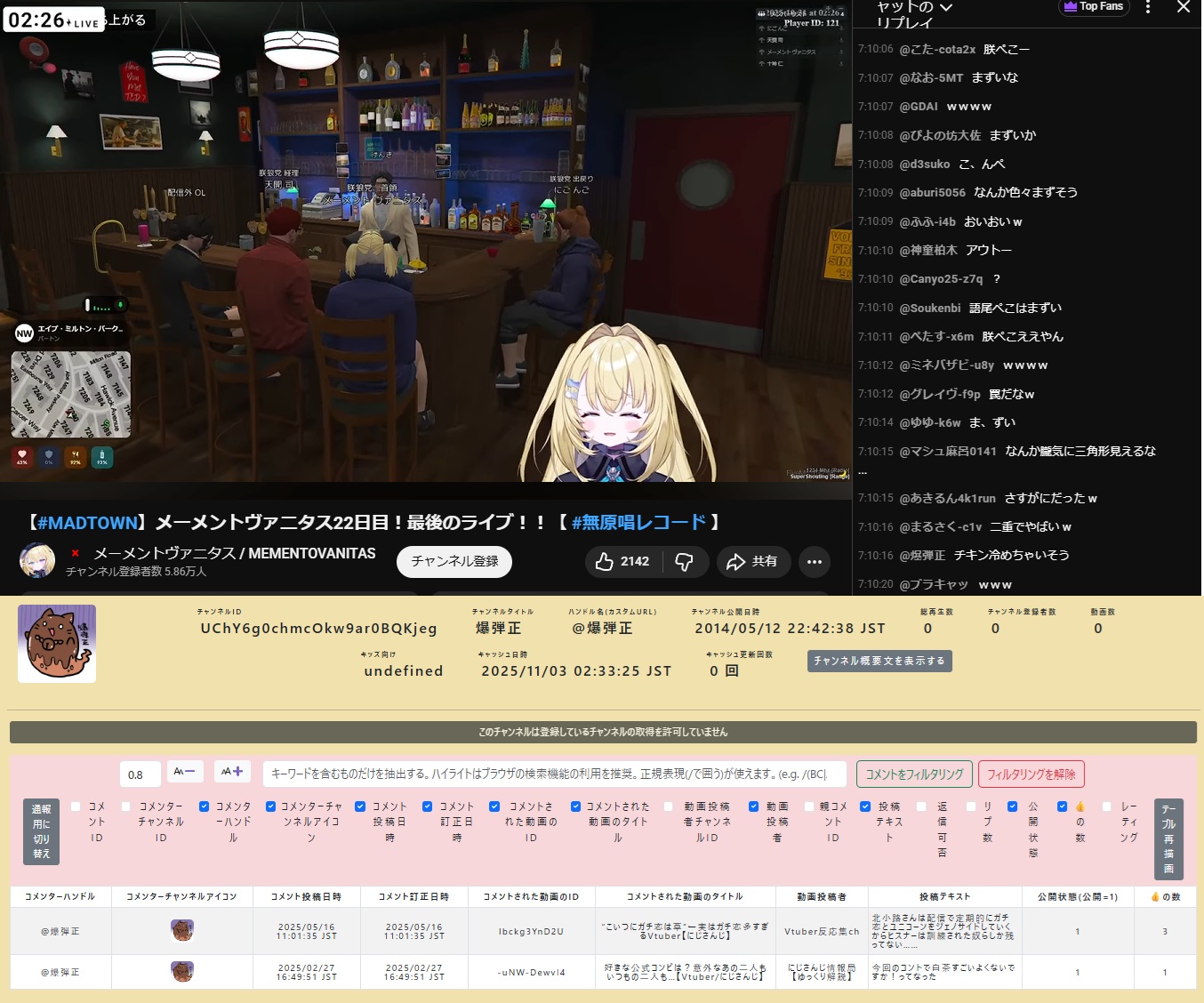The image size is (1204, 1003).
Task: Toggle the レーティング column checkbox
Action: pyautogui.click(x=1107, y=806)
